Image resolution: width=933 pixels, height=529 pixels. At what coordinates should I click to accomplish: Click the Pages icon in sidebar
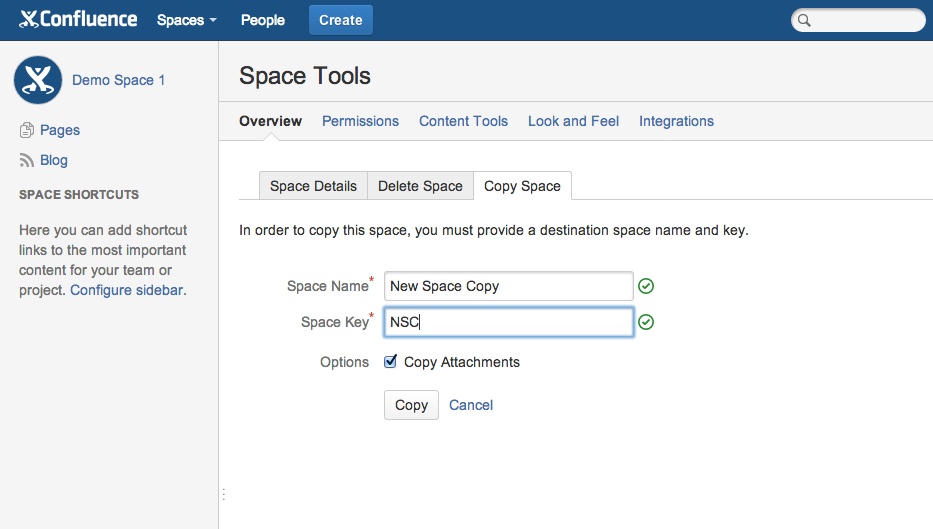coord(27,130)
